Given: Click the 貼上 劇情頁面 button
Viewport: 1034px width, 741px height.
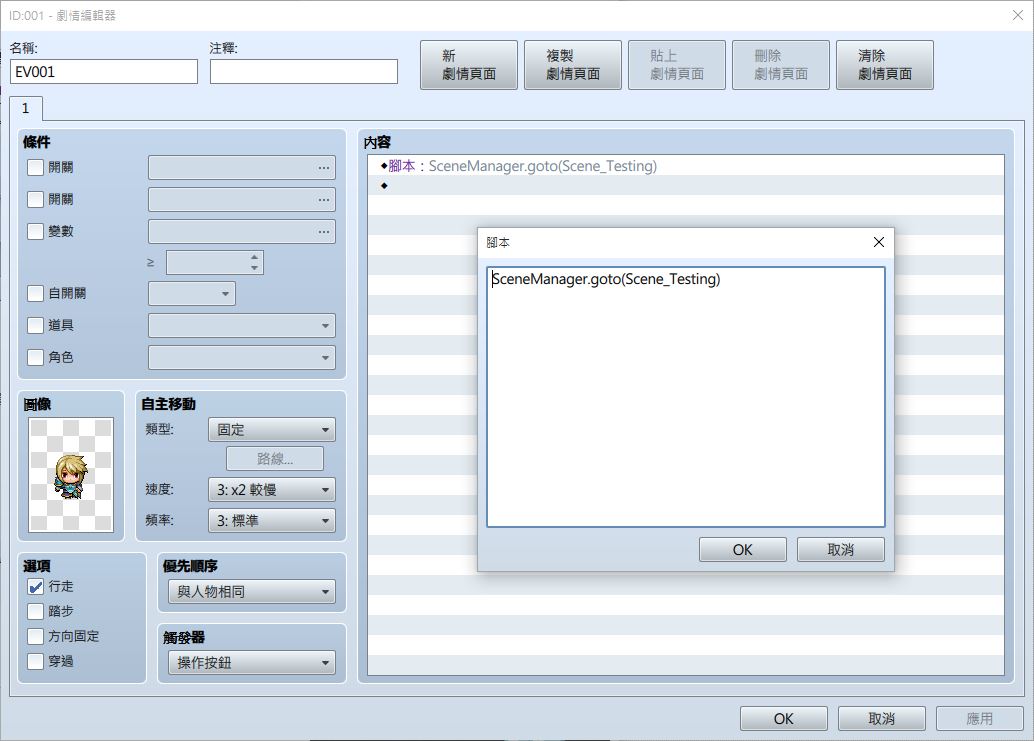Looking at the screenshot, I should pos(677,65).
